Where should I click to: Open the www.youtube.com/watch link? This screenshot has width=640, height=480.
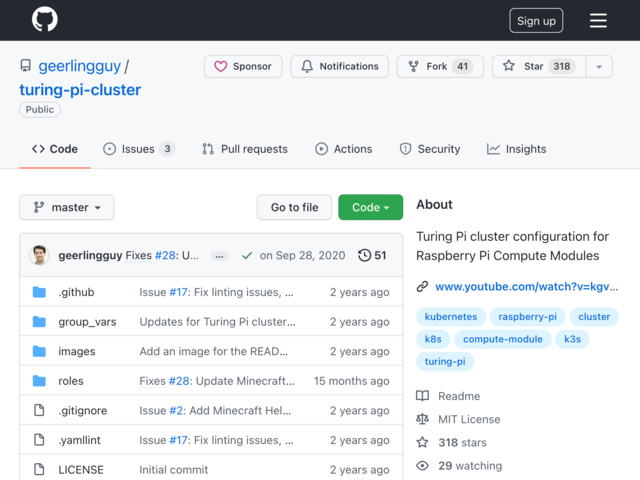(527, 287)
